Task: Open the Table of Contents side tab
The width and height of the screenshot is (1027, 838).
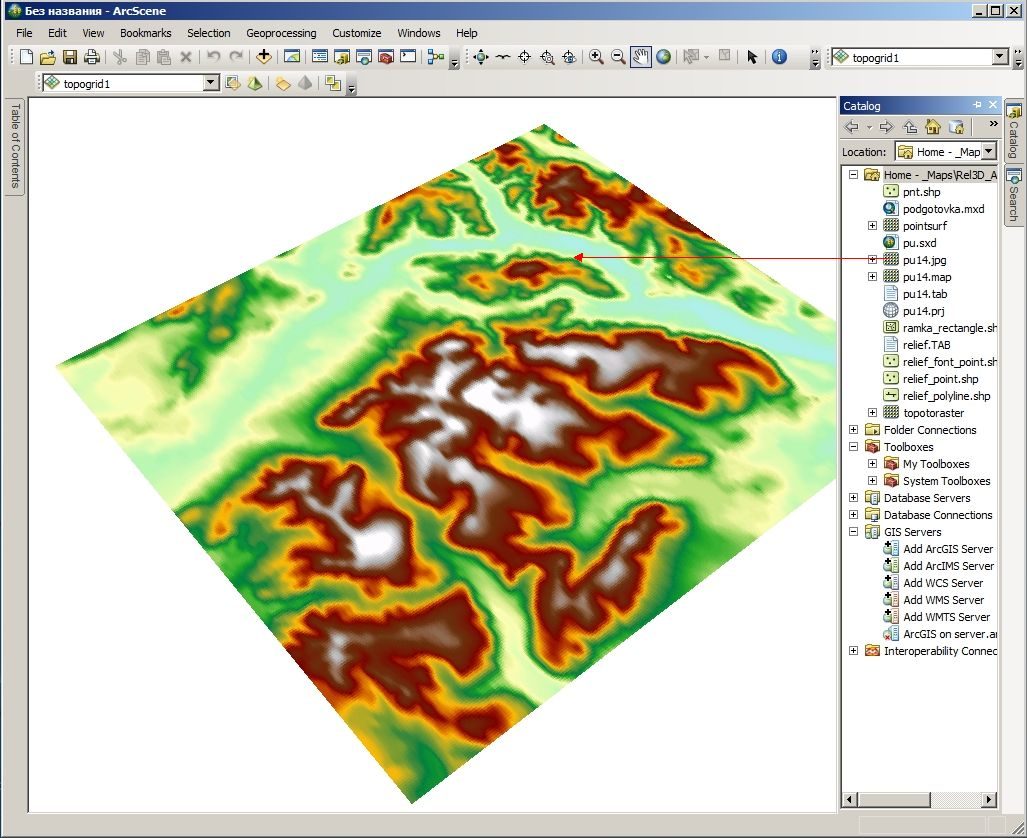Action: (x=14, y=145)
